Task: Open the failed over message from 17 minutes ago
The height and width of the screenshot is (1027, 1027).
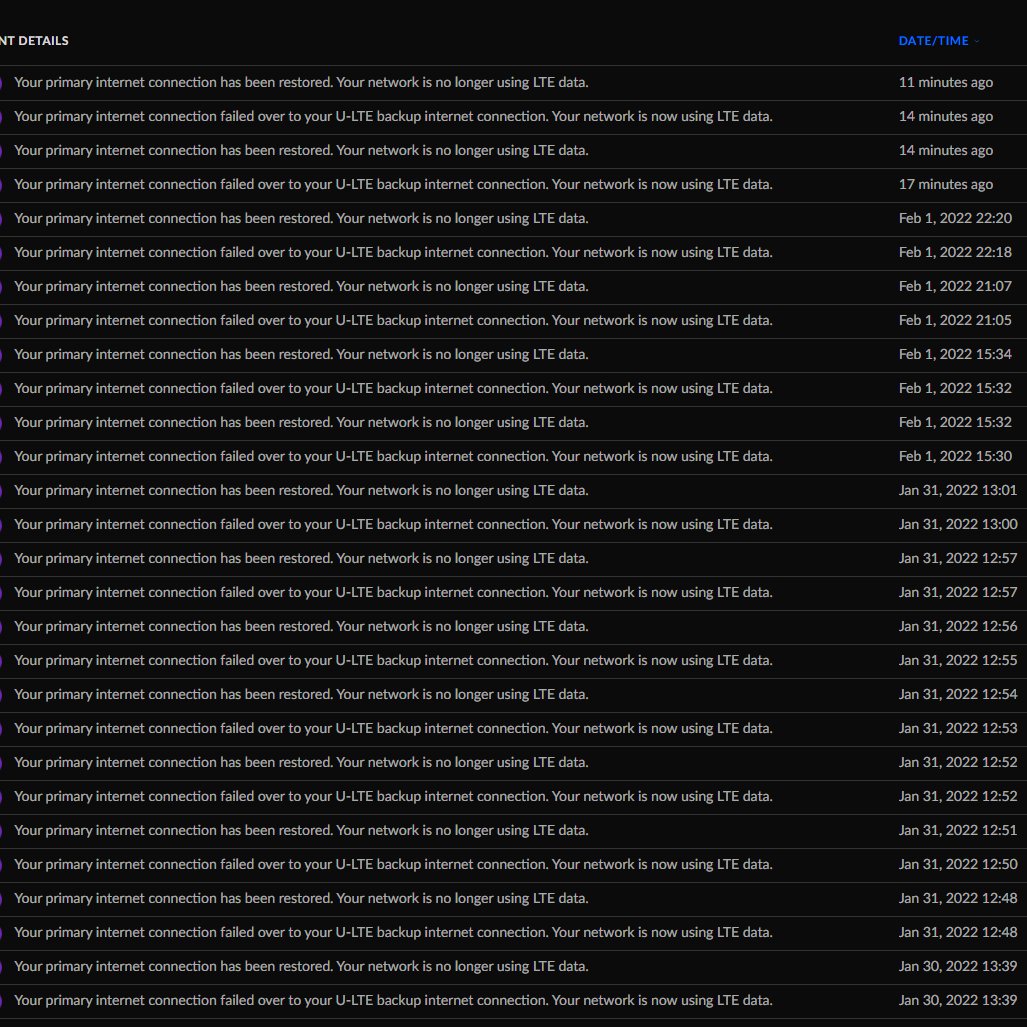Action: (393, 185)
